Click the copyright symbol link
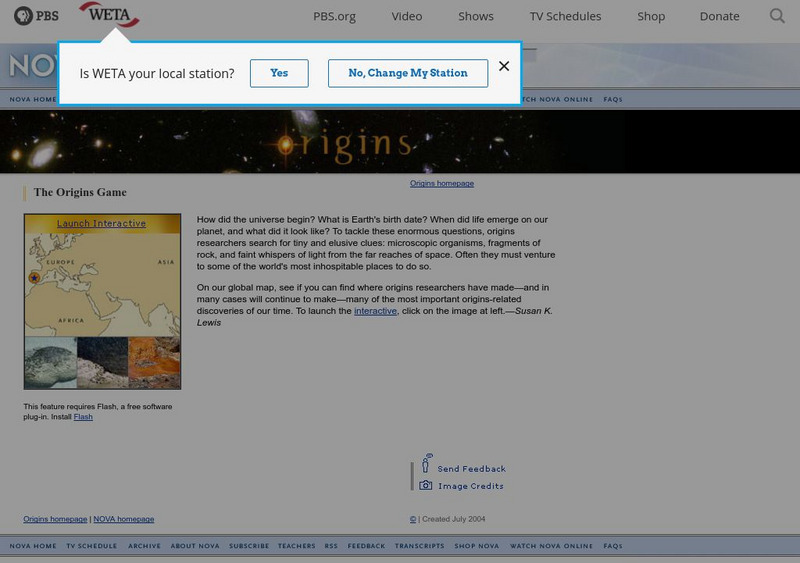 (x=413, y=519)
